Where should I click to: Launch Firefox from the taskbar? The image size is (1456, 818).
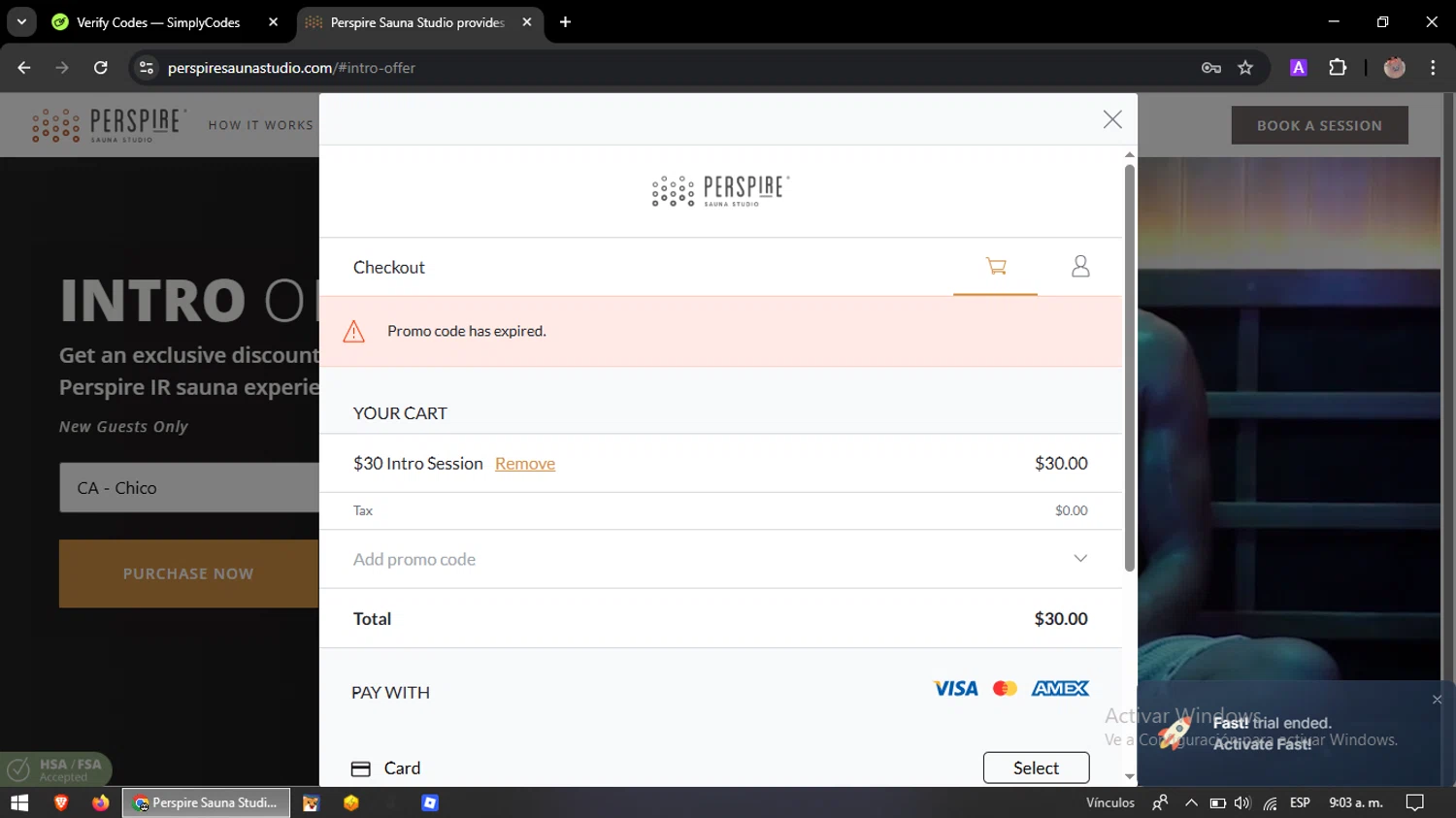(100, 802)
